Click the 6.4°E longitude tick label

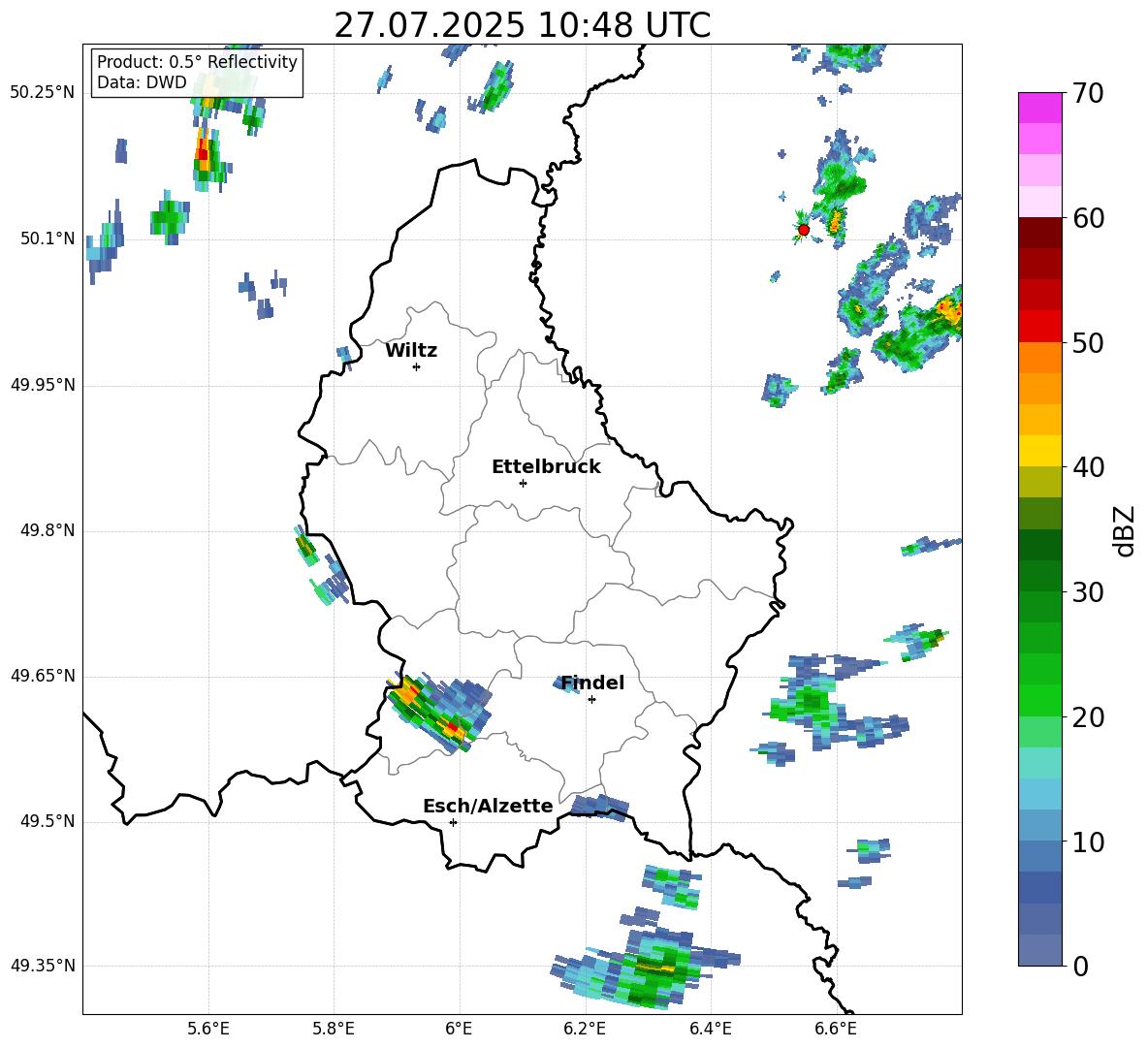coord(710,1029)
